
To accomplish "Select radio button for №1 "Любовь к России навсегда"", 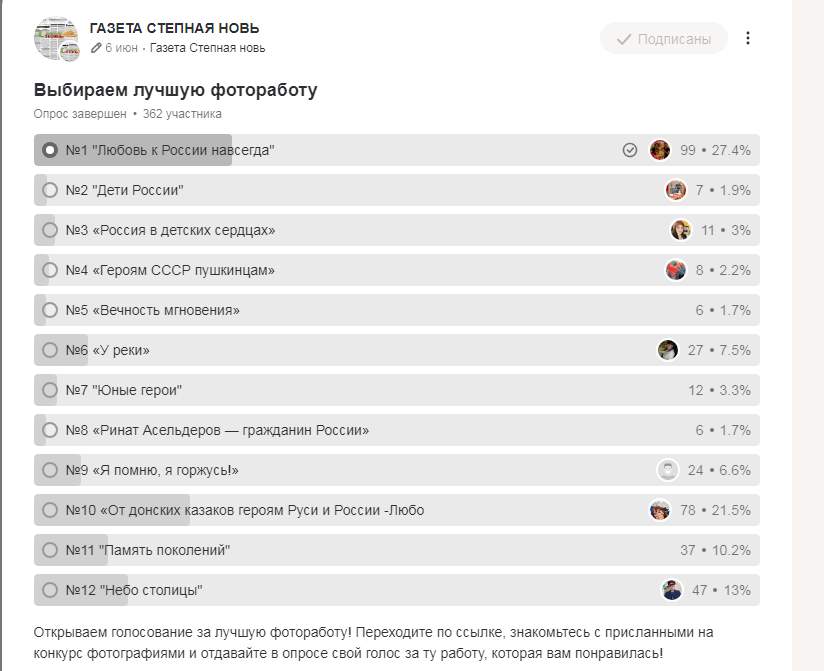I will coord(50,150).
